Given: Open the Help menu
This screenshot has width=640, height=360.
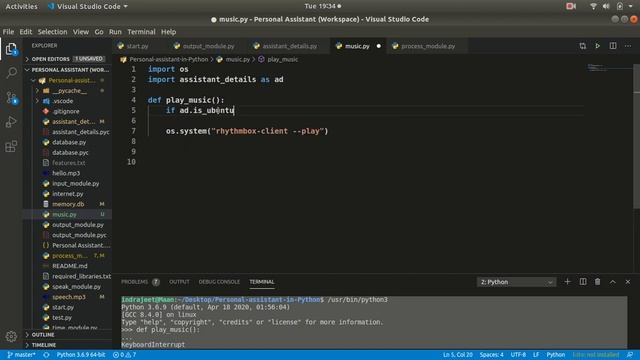Looking at the screenshot, I should tap(168, 32).
